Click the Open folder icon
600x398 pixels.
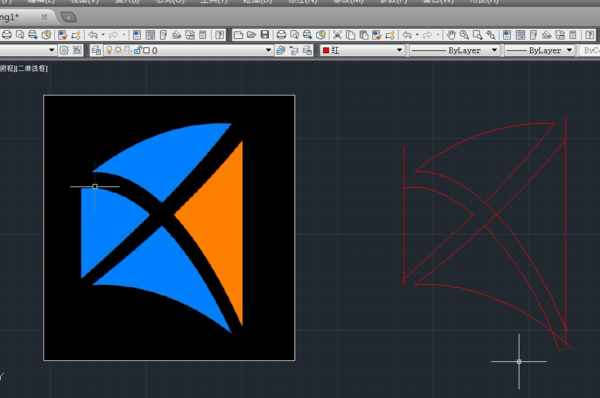[251, 35]
